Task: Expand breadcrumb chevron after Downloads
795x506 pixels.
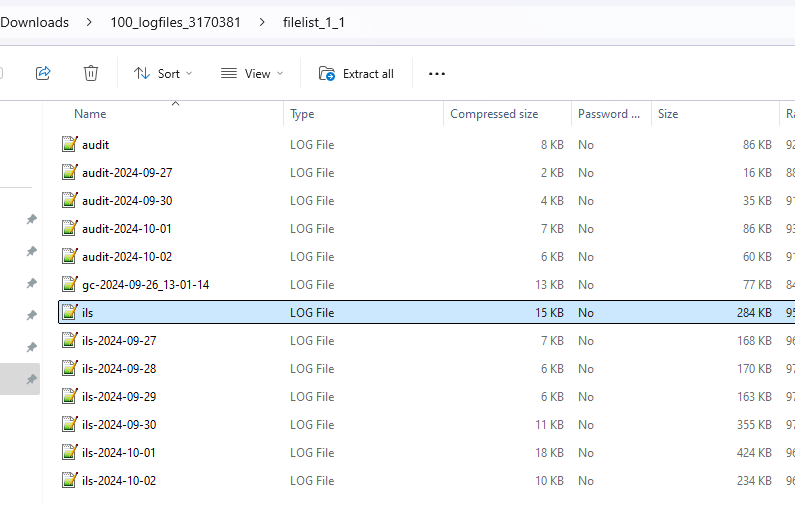Action: point(90,22)
